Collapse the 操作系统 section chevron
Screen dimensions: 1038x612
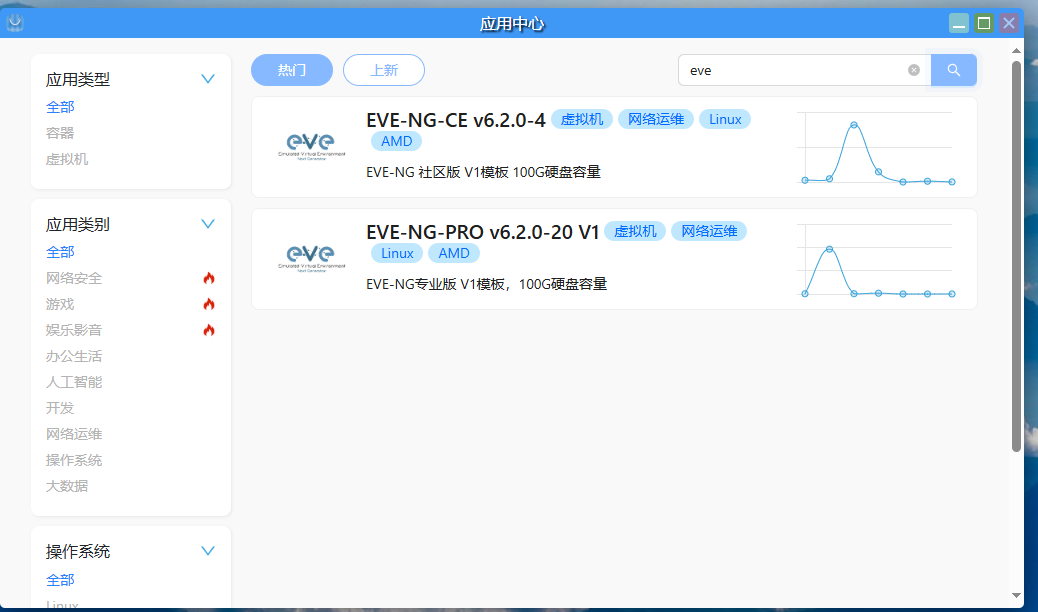208,551
